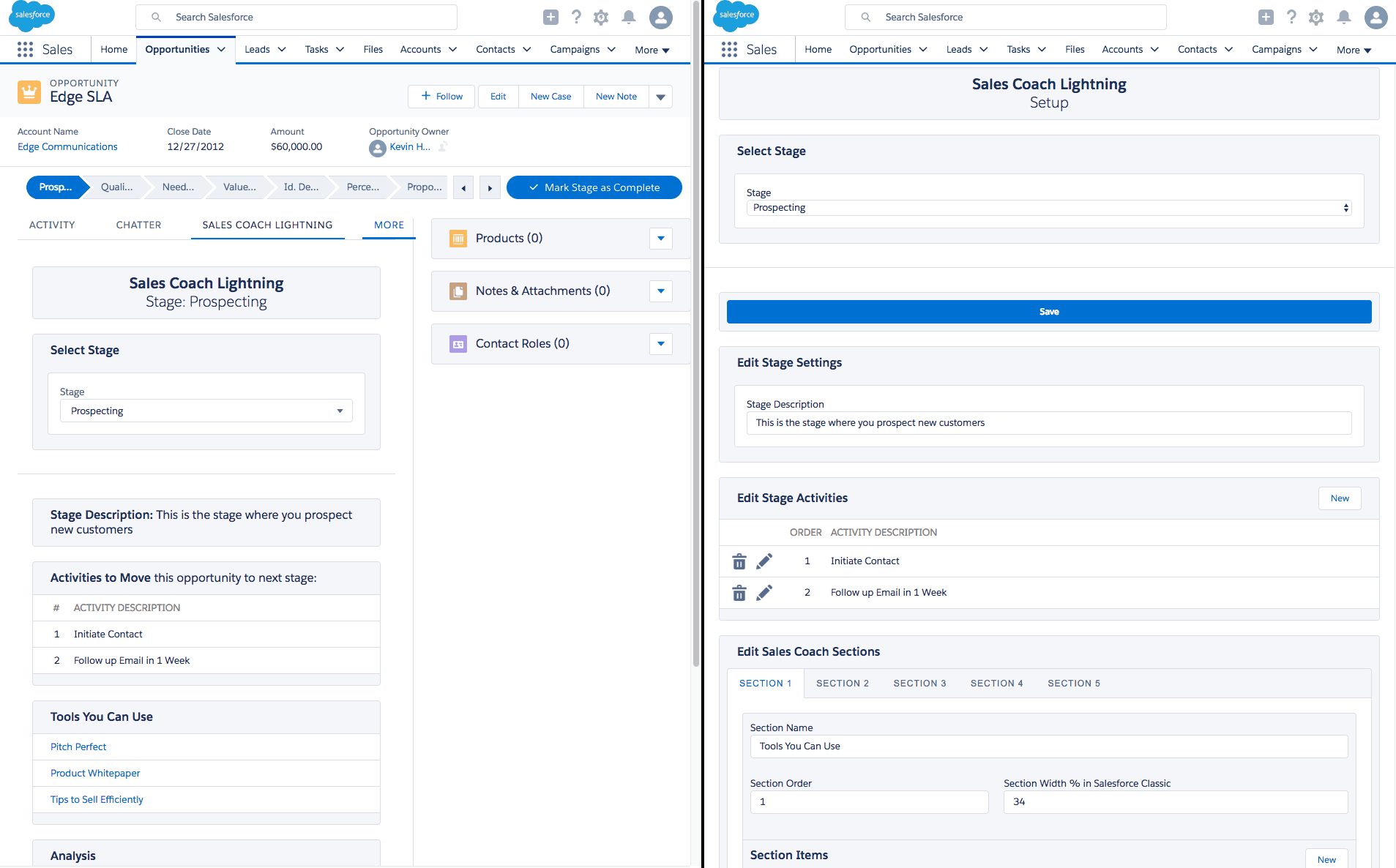
Task: Click the help question mark in the right window
Action: tap(1292, 17)
